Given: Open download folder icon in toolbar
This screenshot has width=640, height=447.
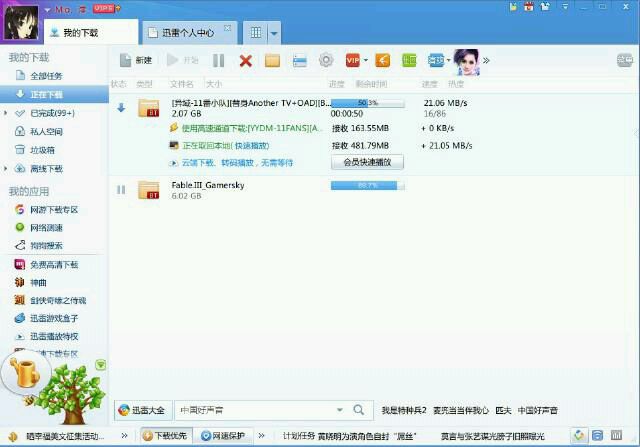Looking at the screenshot, I should pos(272,61).
